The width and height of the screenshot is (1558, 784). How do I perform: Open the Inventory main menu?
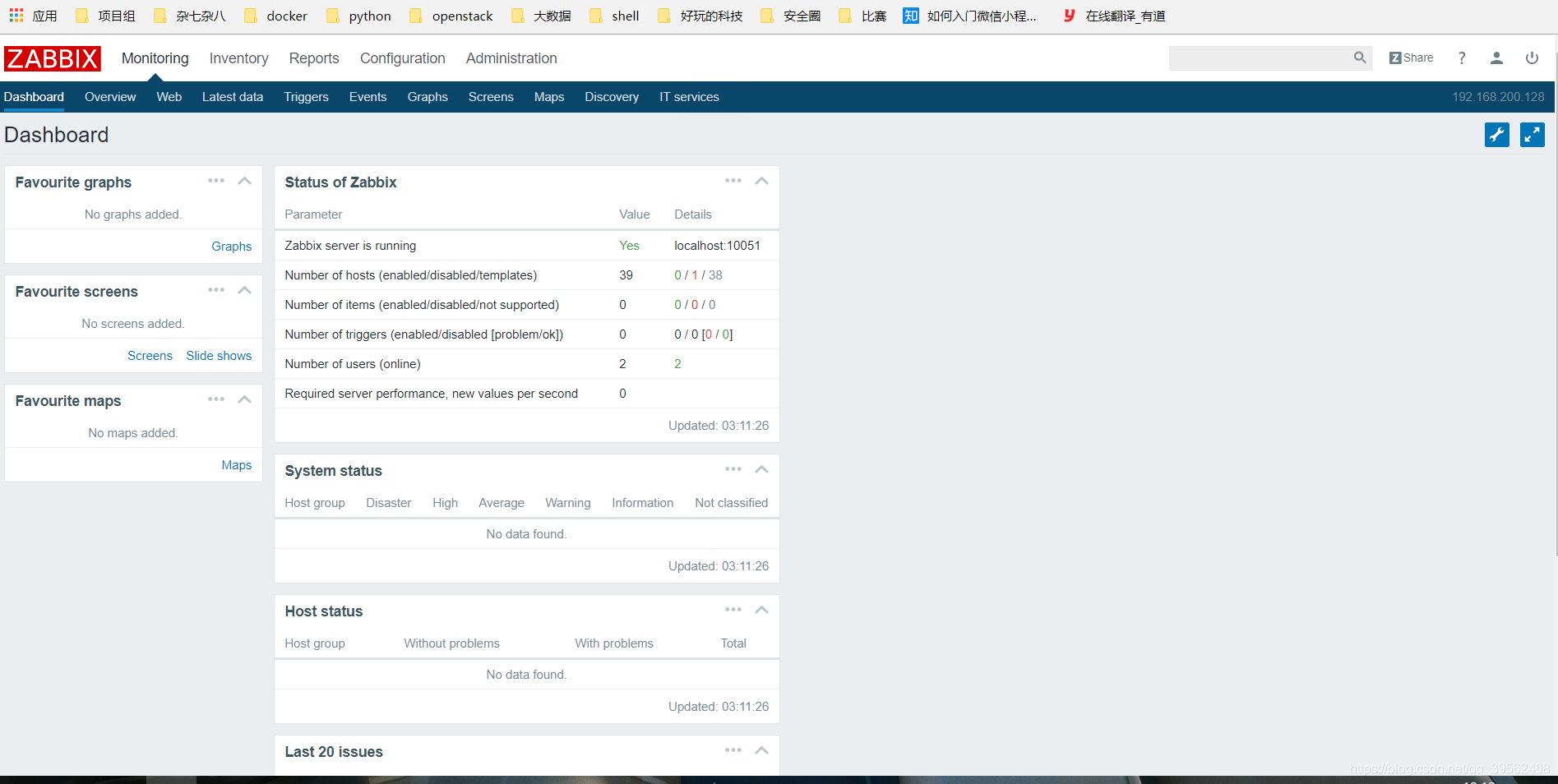[238, 58]
